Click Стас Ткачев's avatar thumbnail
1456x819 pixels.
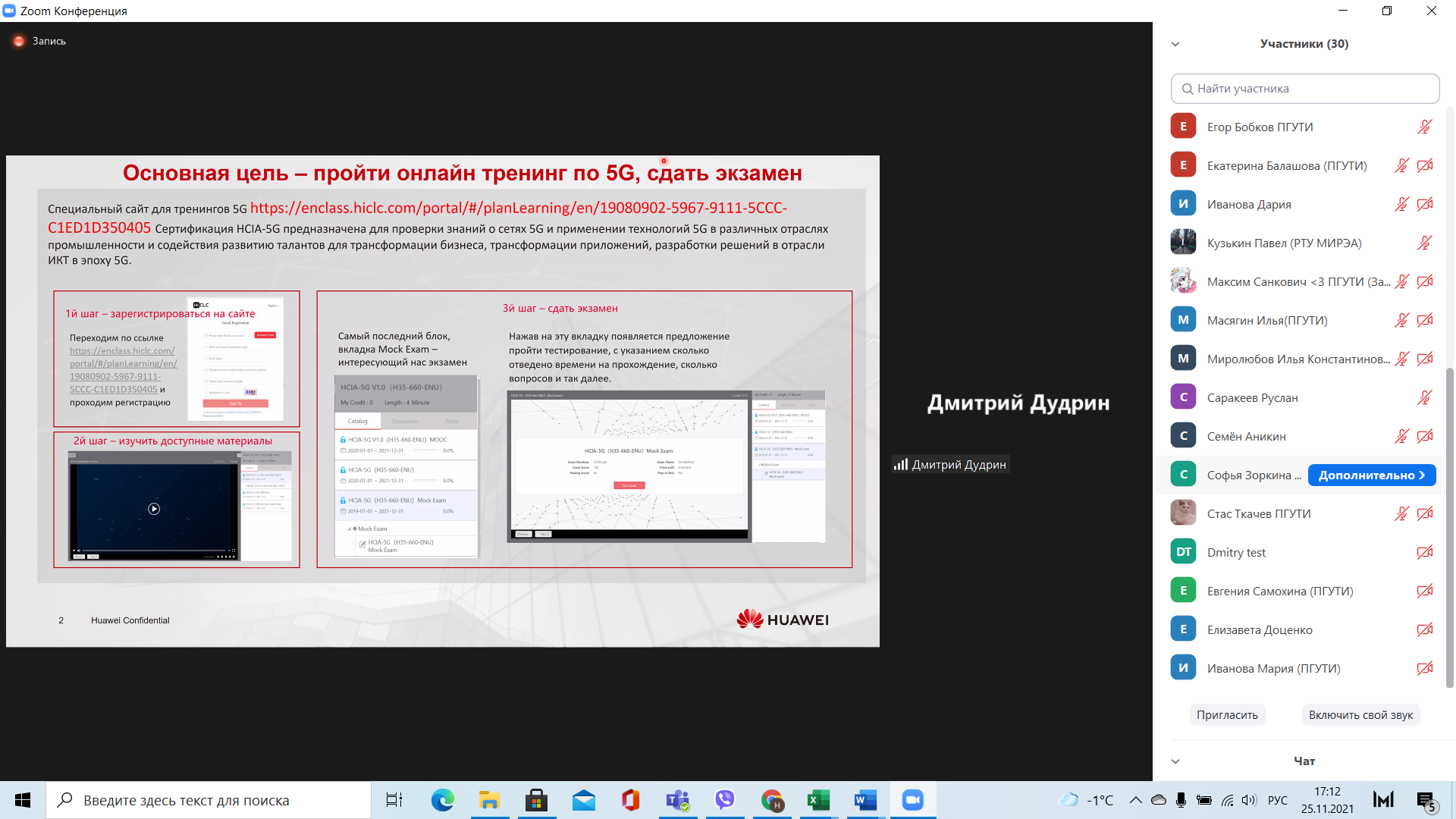coord(1183,513)
